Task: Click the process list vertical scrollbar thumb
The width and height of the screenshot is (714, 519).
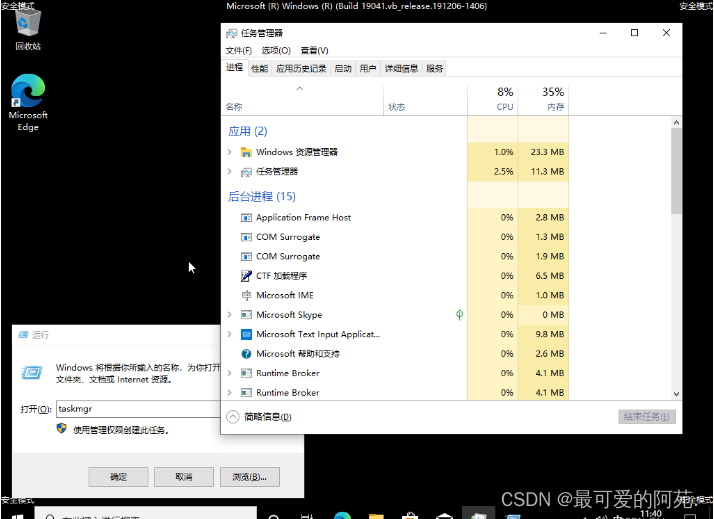Action: pyautogui.click(x=676, y=171)
